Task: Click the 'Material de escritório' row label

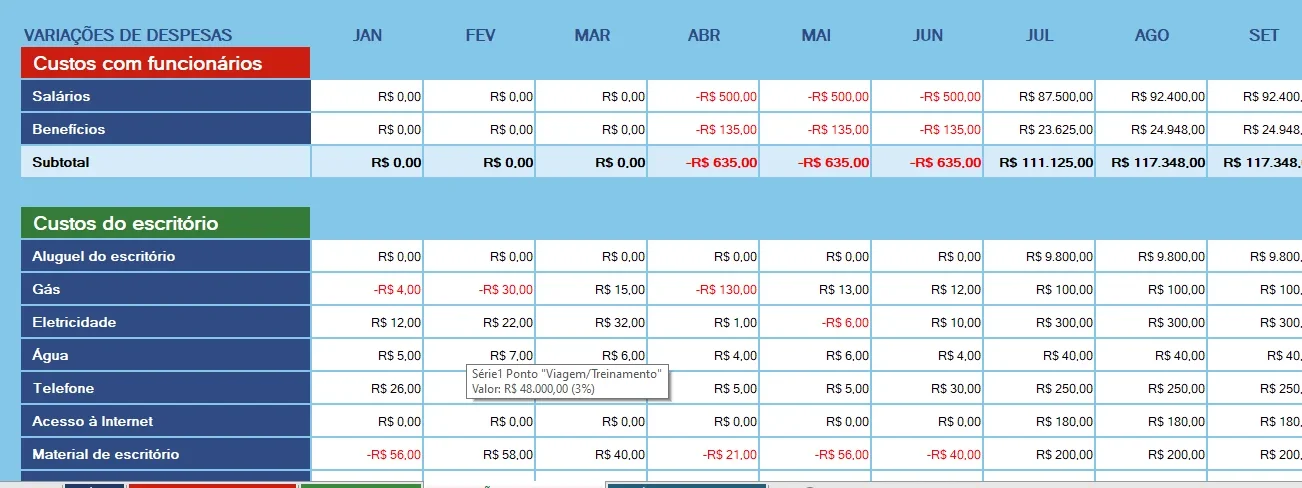Action: pyautogui.click(x=165, y=454)
